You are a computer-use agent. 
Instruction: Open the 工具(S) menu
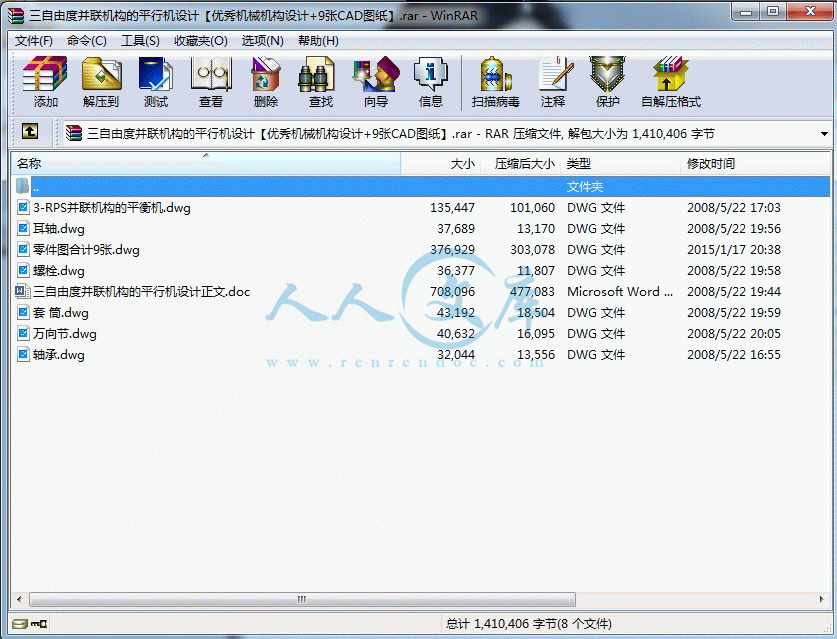tap(140, 41)
